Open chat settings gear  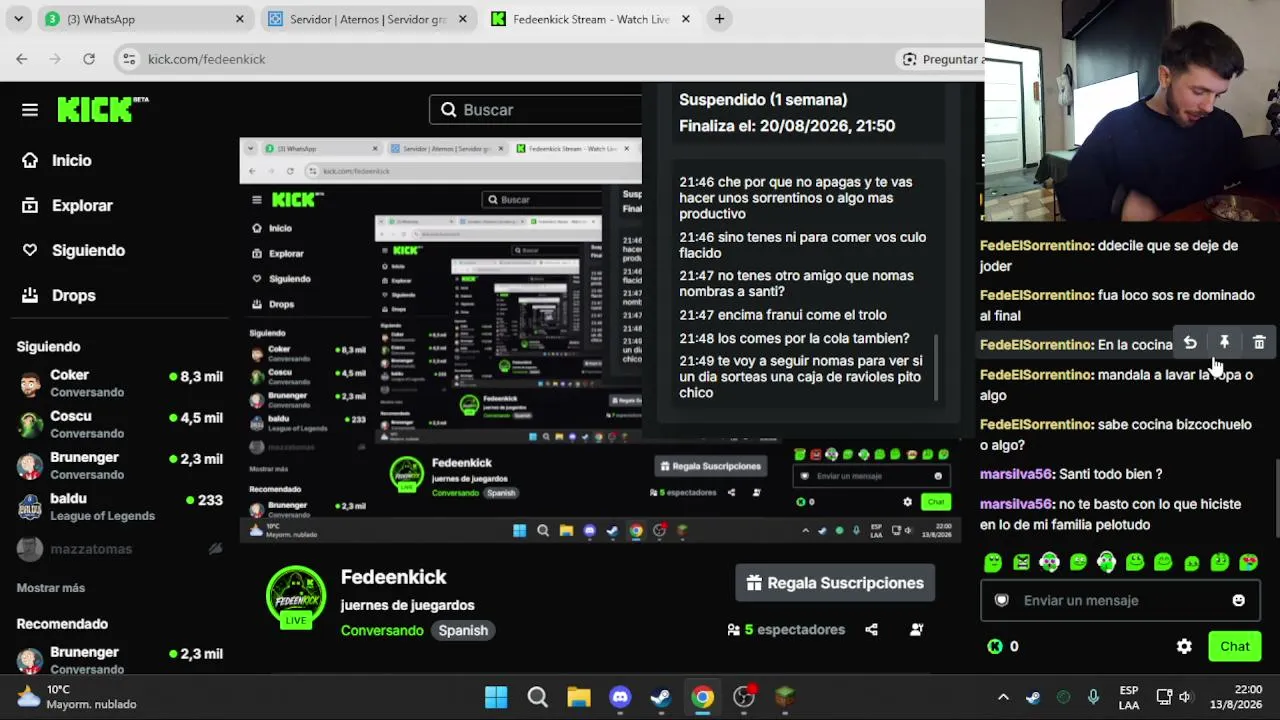point(1184,647)
